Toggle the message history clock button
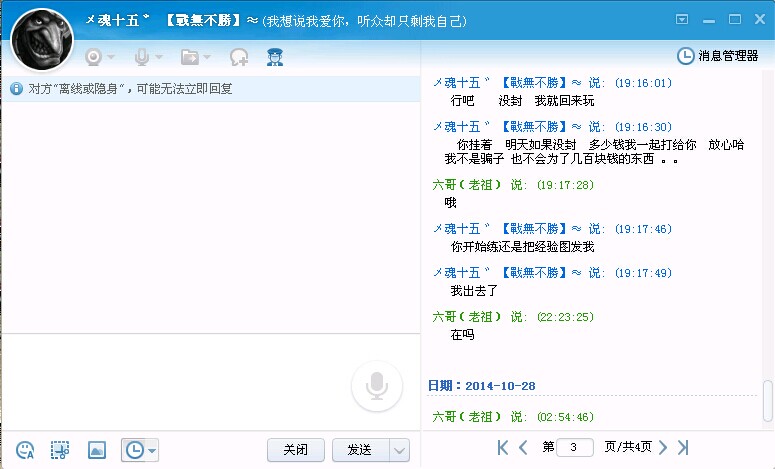This screenshot has height=469, width=775. tap(133, 450)
